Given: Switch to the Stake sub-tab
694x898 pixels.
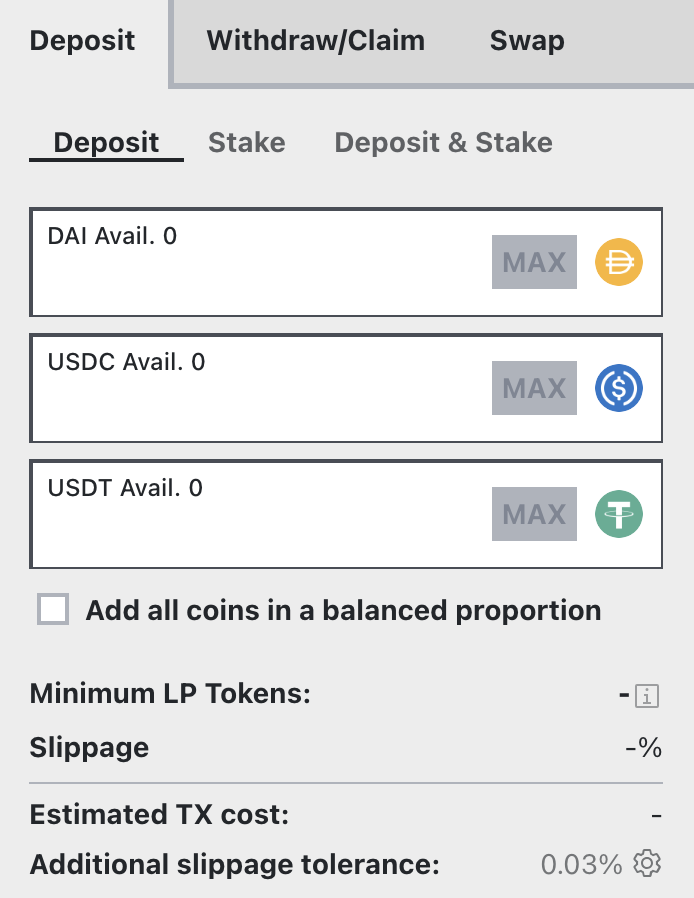Looking at the screenshot, I should pos(246,143).
